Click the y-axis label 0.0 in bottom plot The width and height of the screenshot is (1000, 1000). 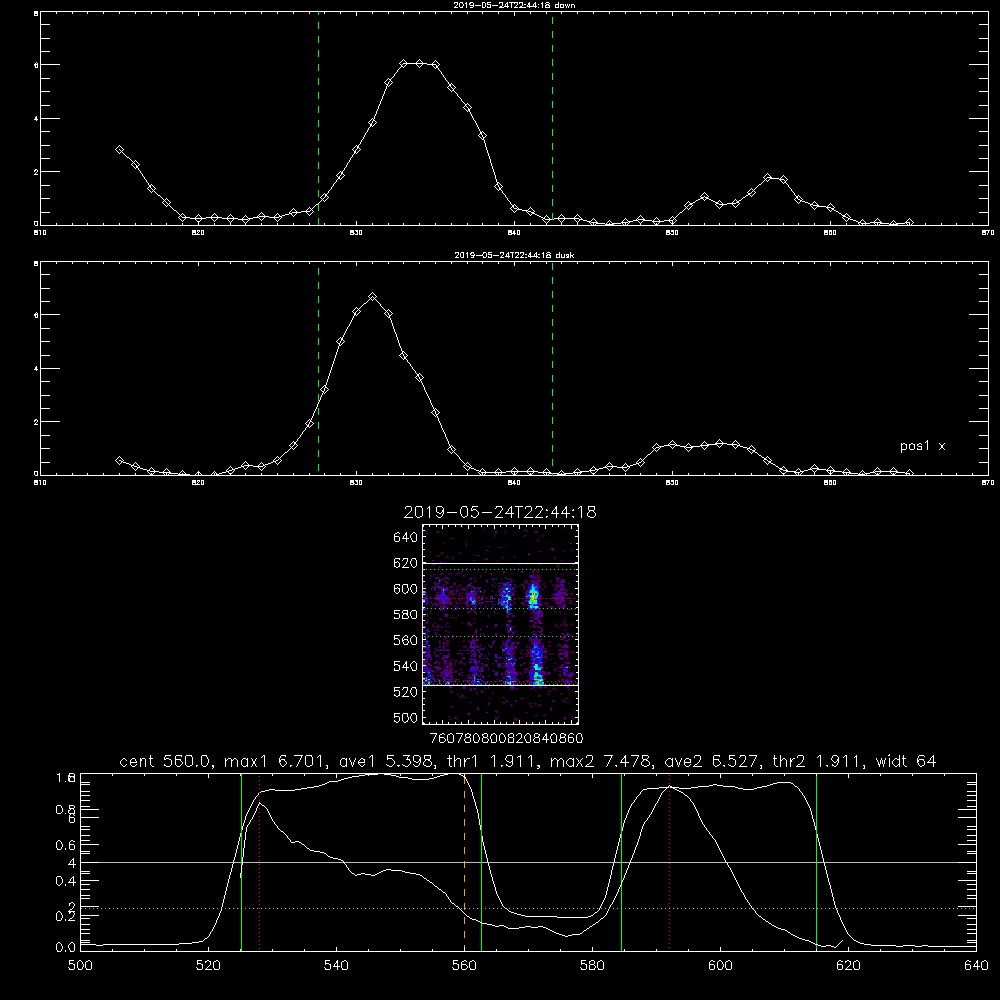[x=66, y=948]
